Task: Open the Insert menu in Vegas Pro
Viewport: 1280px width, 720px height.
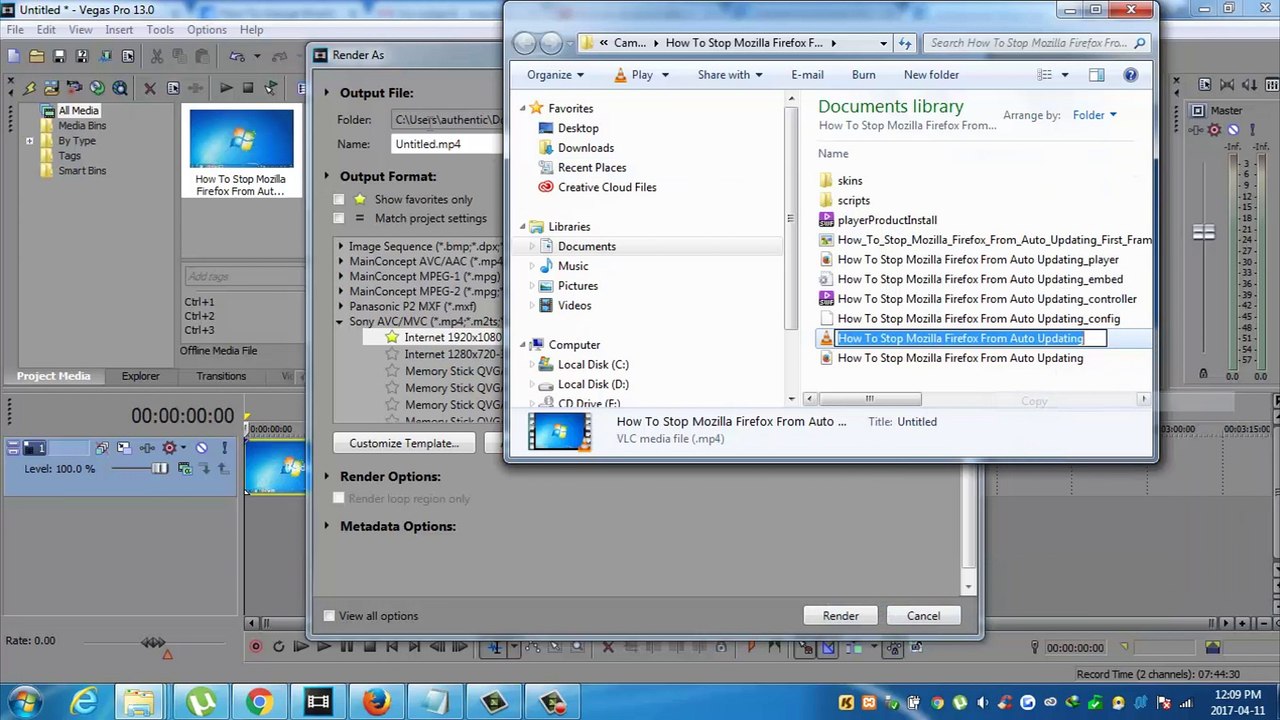Action: [x=119, y=30]
